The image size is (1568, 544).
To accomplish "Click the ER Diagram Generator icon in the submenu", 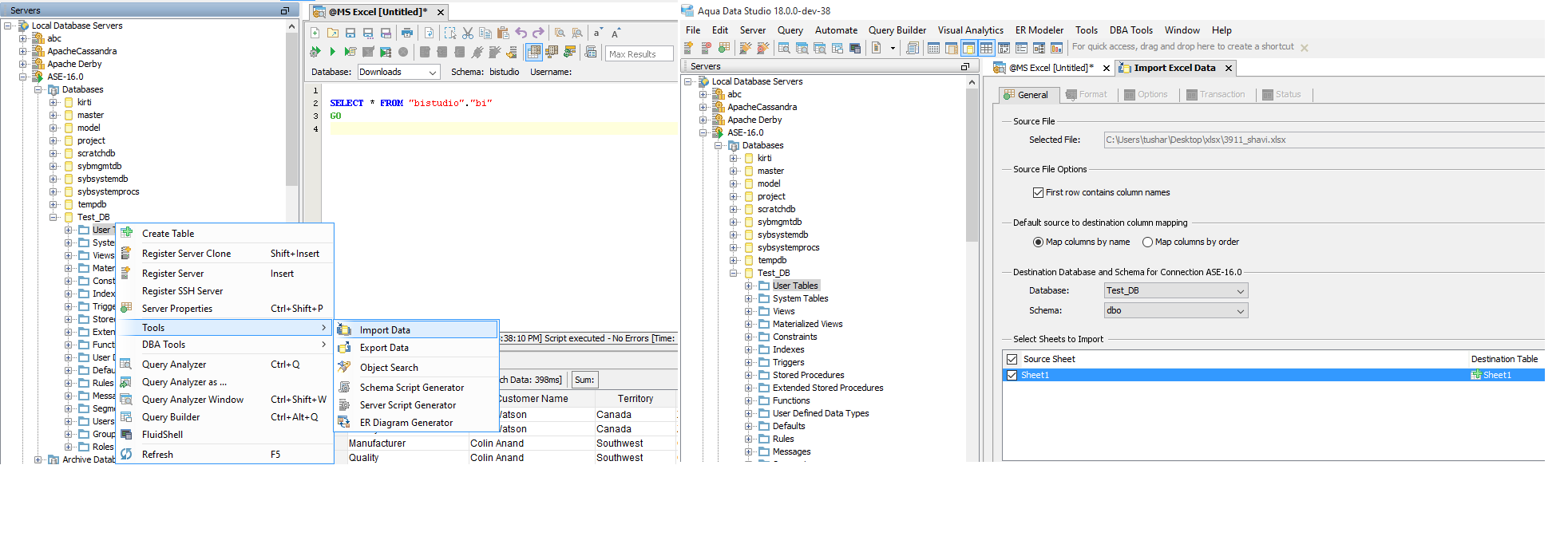I will [x=344, y=422].
